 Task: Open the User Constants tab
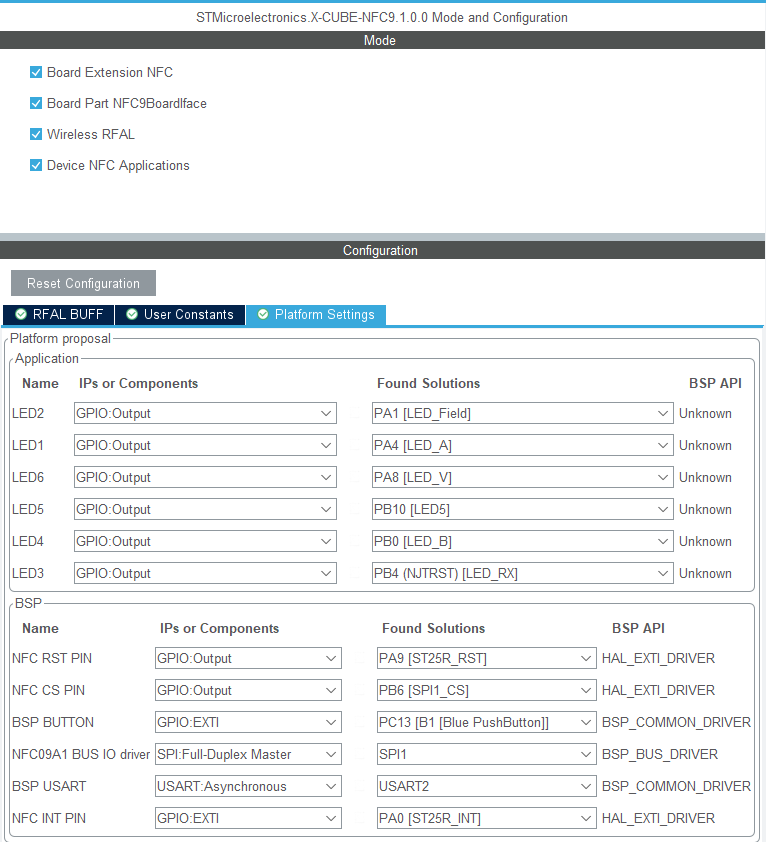point(180,315)
